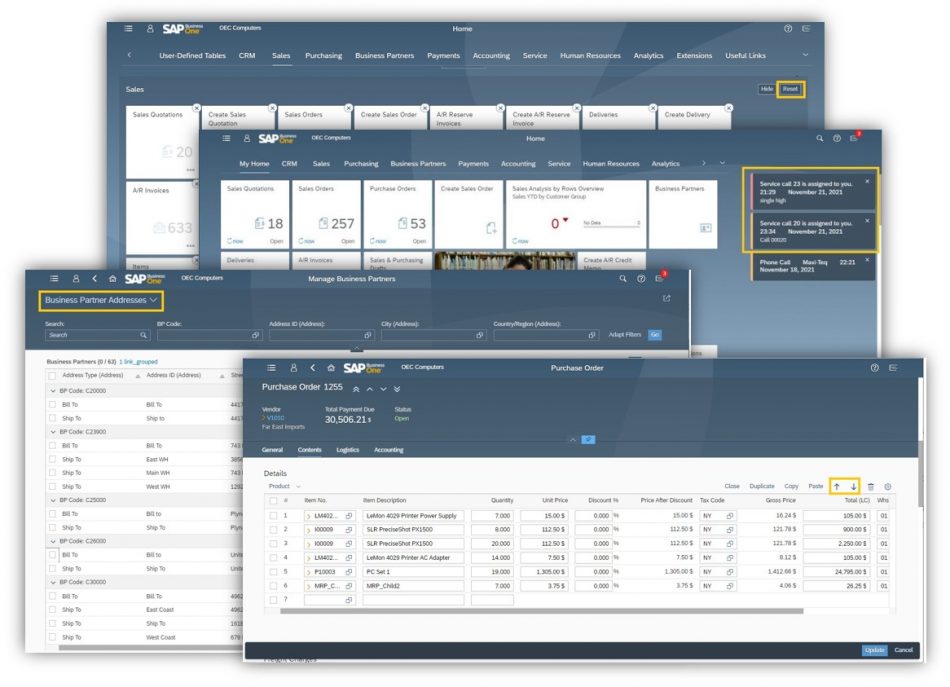Collapse BP Code C25000 group
This screenshot has width=950, height=687.
(x=53, y=500)
